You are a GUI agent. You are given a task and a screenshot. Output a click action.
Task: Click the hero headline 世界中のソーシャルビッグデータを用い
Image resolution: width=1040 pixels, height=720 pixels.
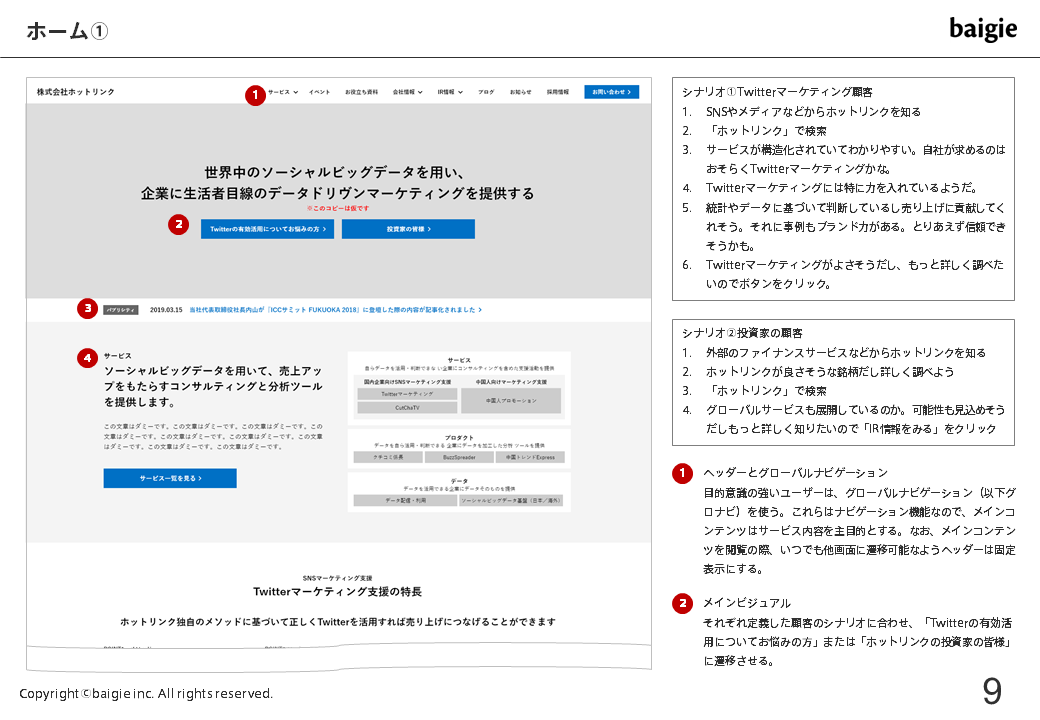[x=334, y=172]
